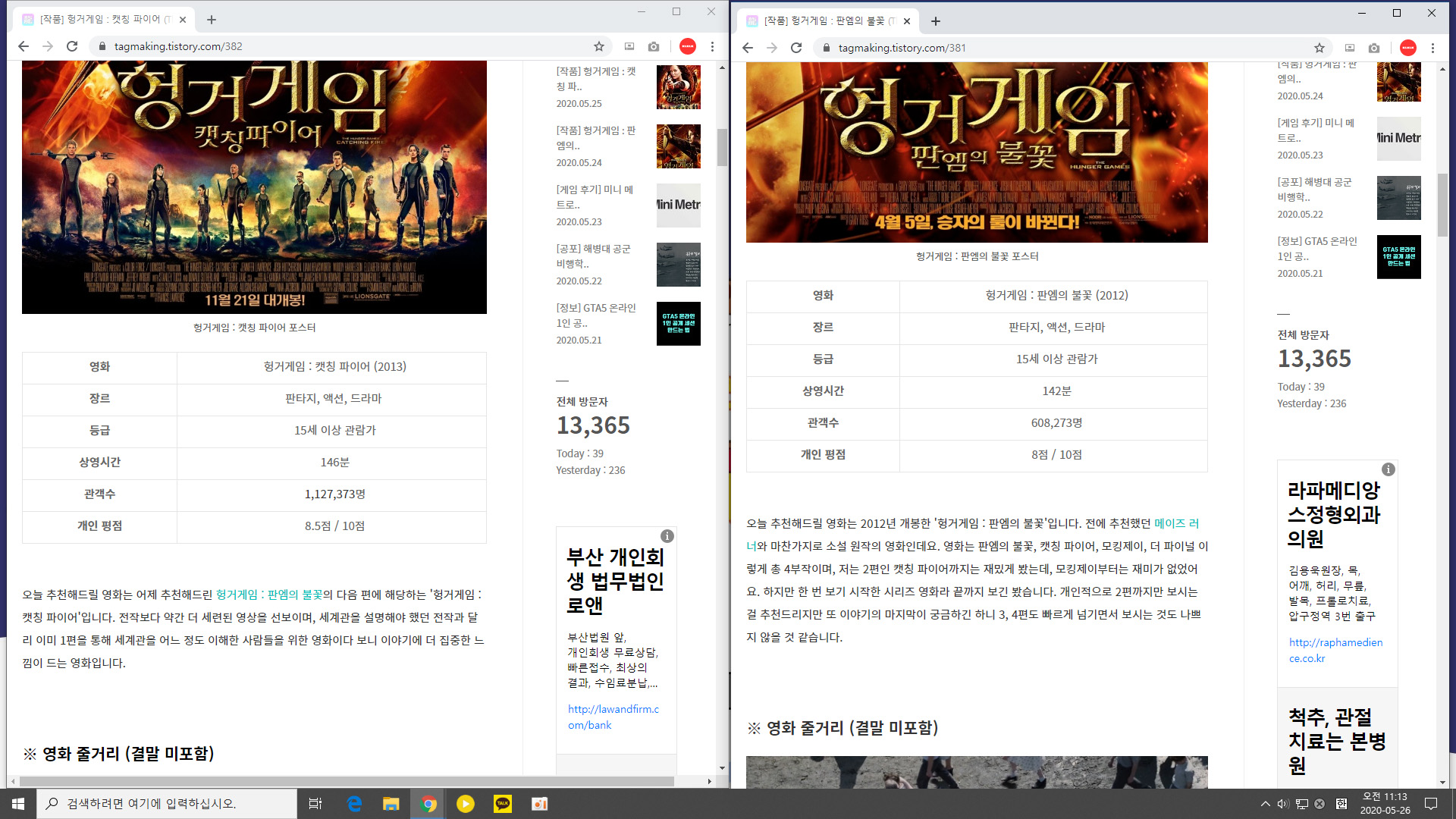
Task: Bookmark the page in left browser window
Action: click(x=599, y=46)
